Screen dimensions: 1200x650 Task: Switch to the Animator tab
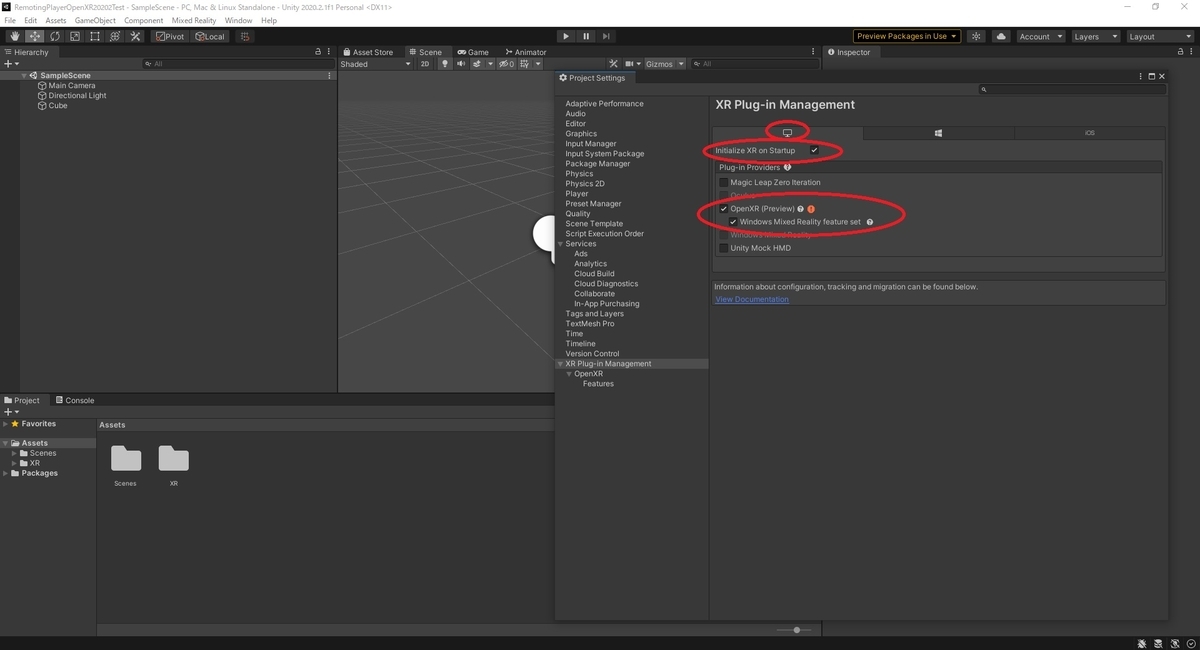pyautogui.click(x=526, y=52)
